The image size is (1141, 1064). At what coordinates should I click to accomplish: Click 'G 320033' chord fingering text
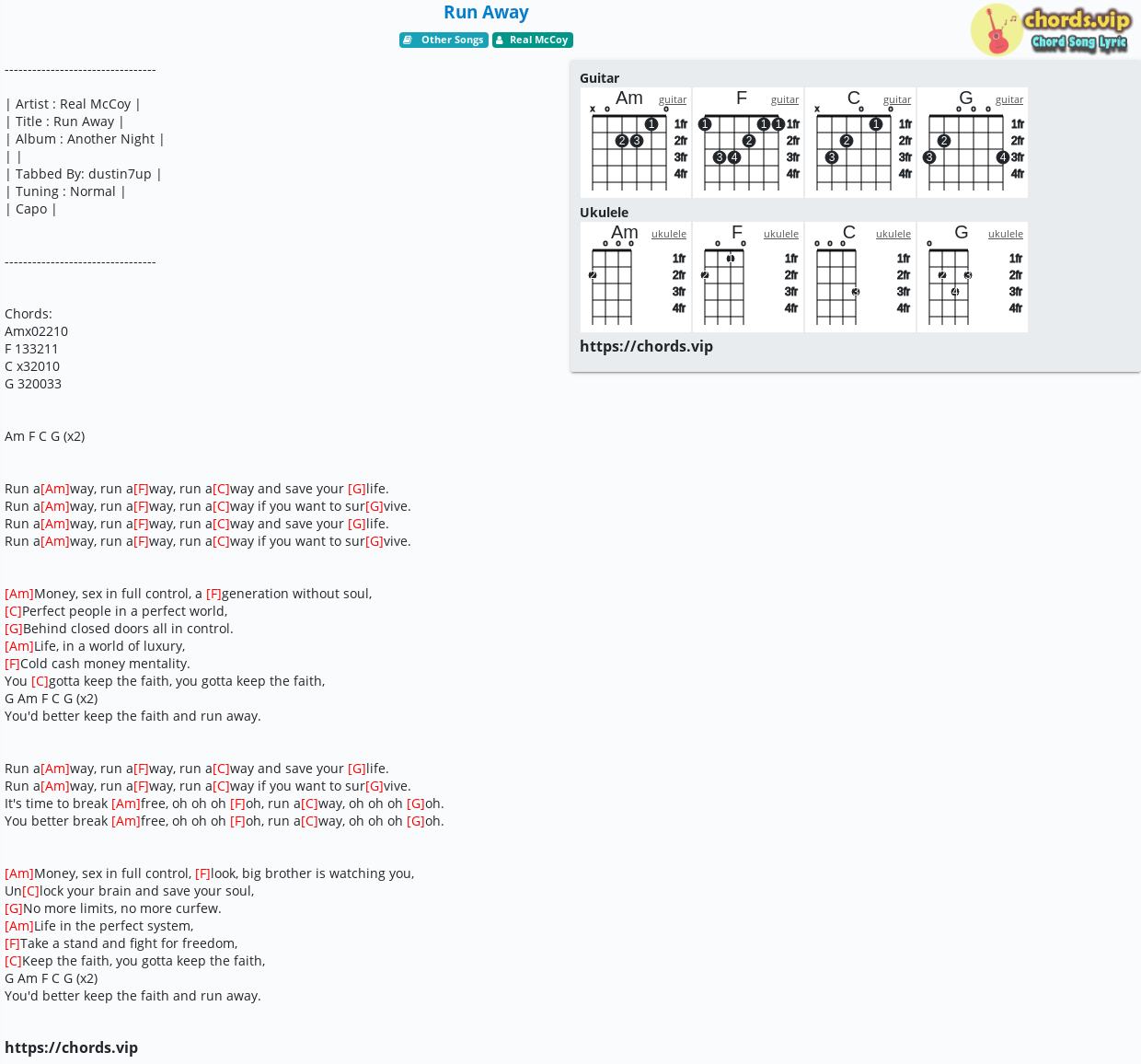tap(33, 384)
